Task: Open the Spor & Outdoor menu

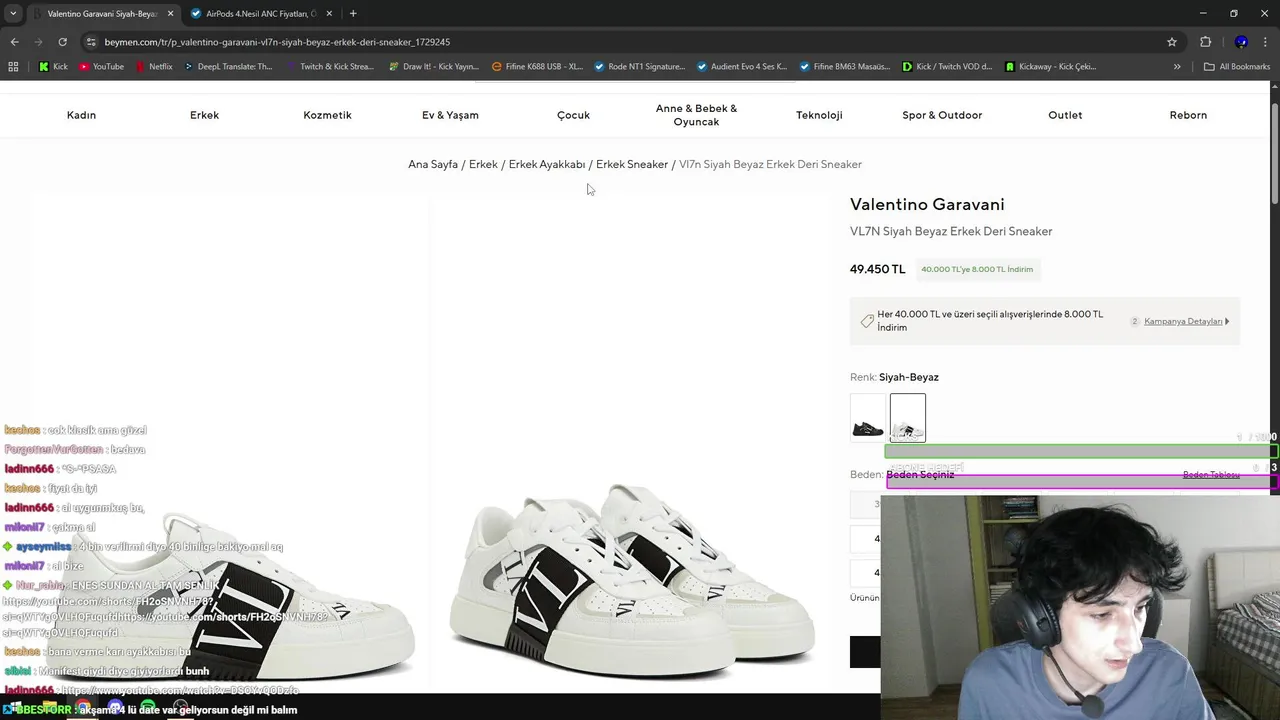Action: coord(942,115)
